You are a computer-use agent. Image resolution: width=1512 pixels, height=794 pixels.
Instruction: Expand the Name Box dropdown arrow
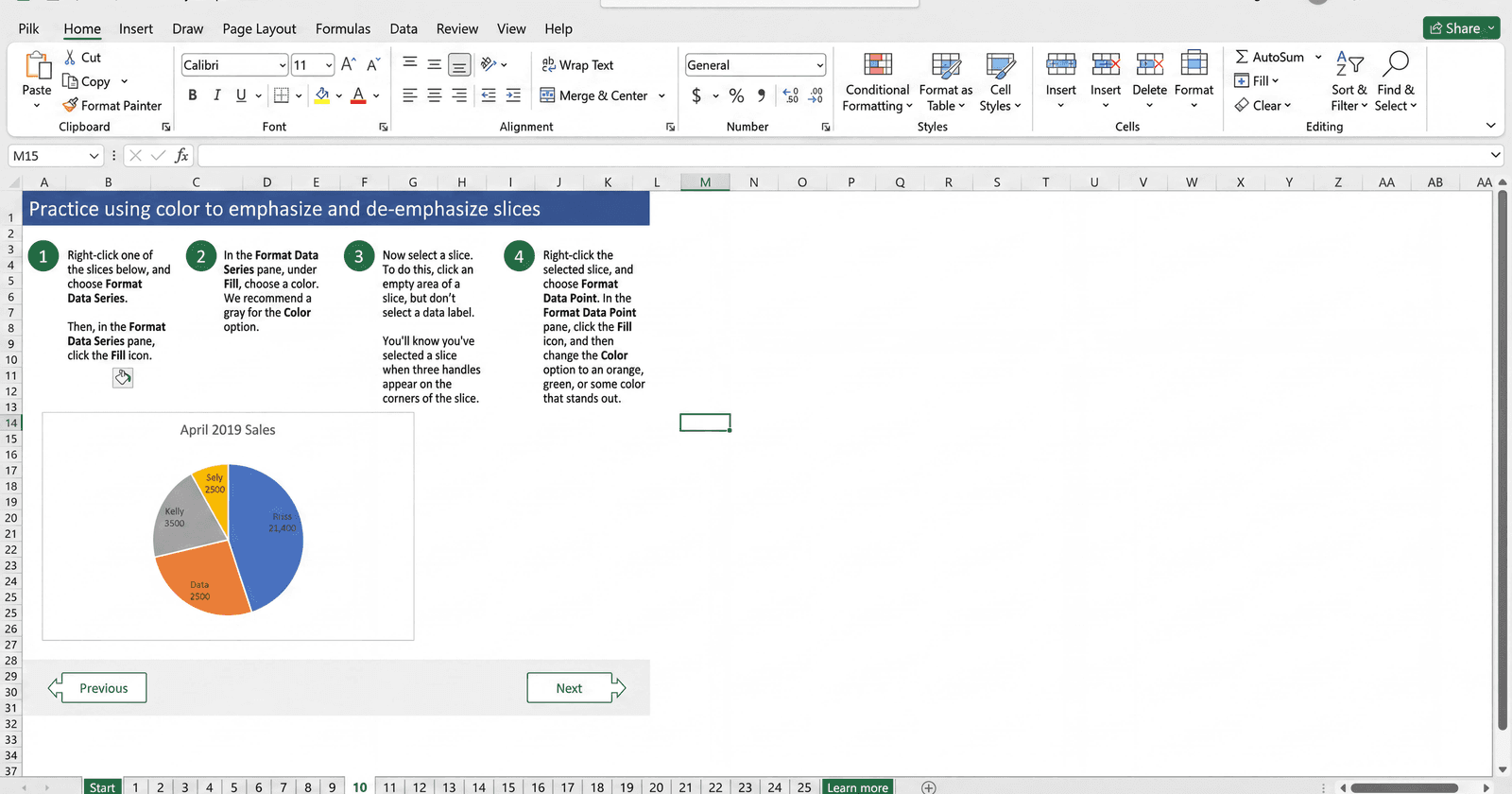(94, 156)
